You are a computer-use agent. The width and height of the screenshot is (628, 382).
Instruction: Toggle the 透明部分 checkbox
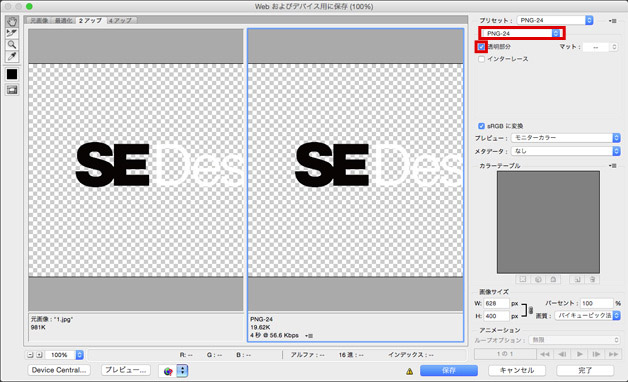coord(481,47)
